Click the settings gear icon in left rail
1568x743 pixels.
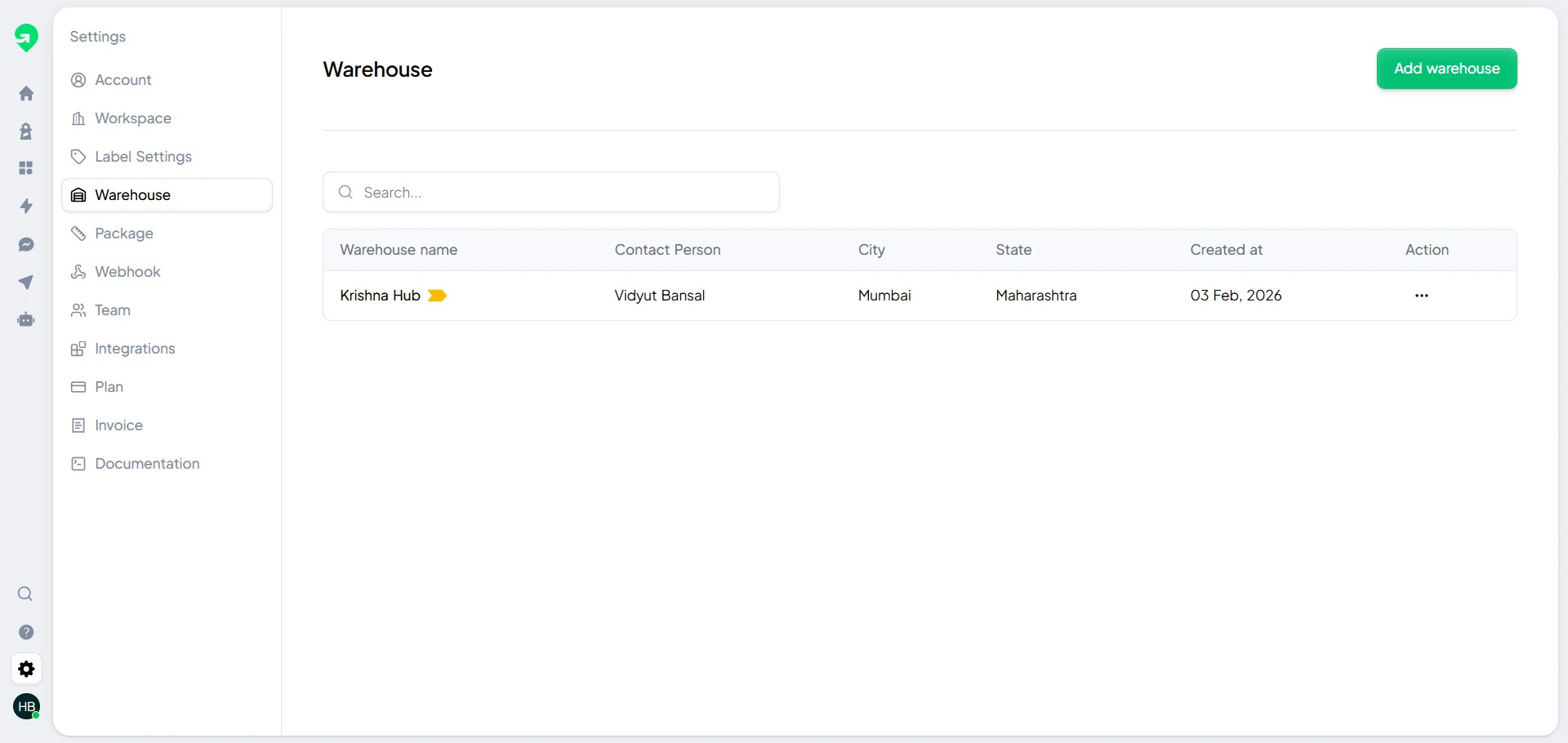pos(26,670)
